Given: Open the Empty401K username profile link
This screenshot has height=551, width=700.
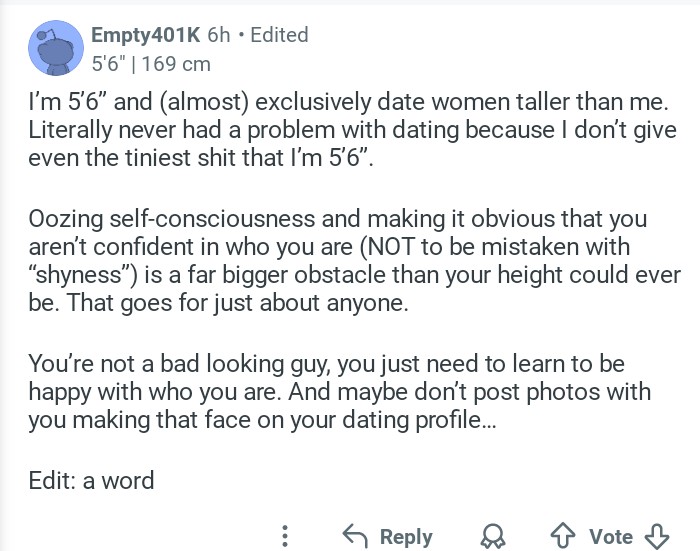Looking at the screenshot, I should (146, 35).
